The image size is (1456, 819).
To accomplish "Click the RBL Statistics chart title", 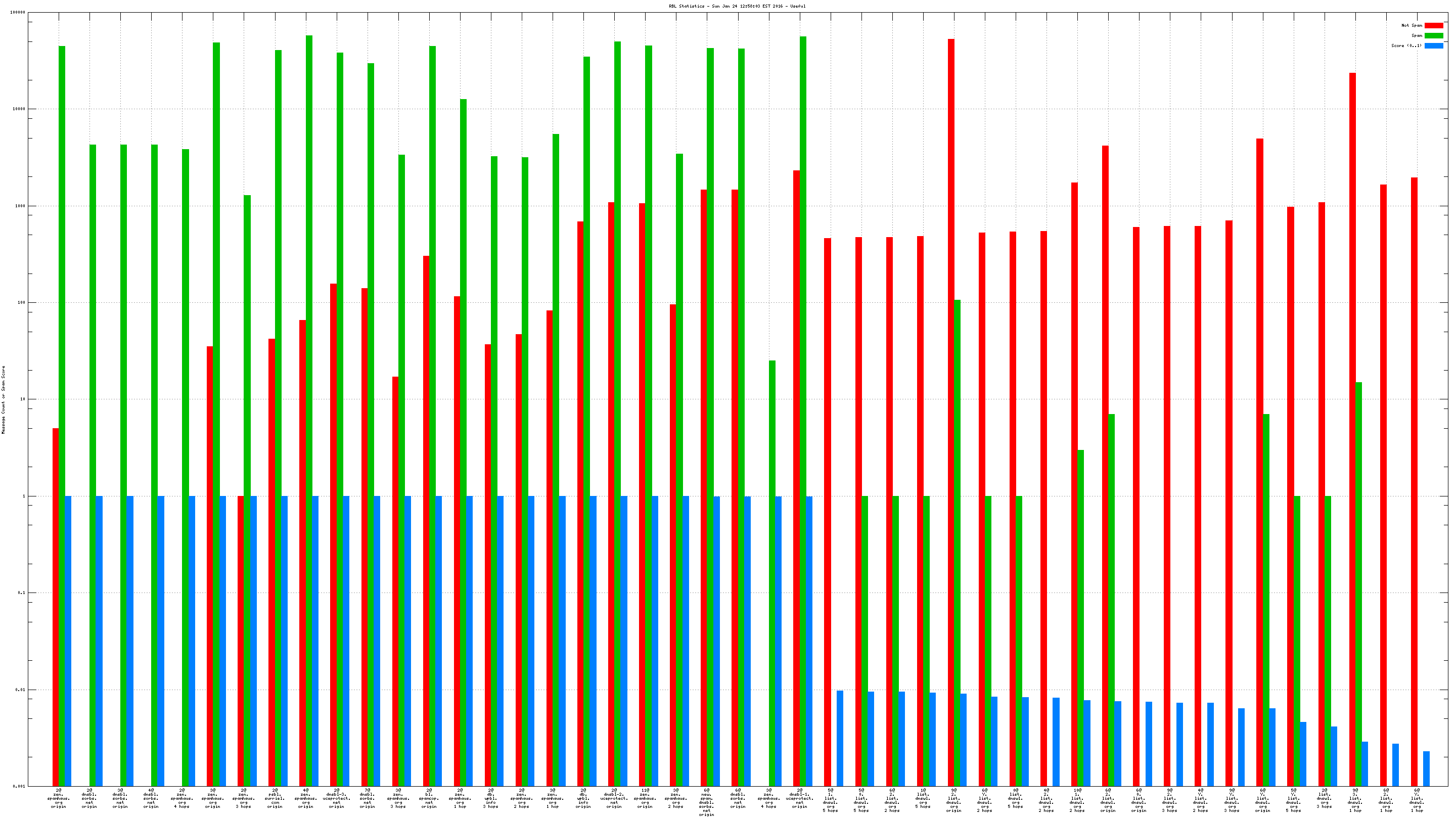I will [x=737, y=6].
